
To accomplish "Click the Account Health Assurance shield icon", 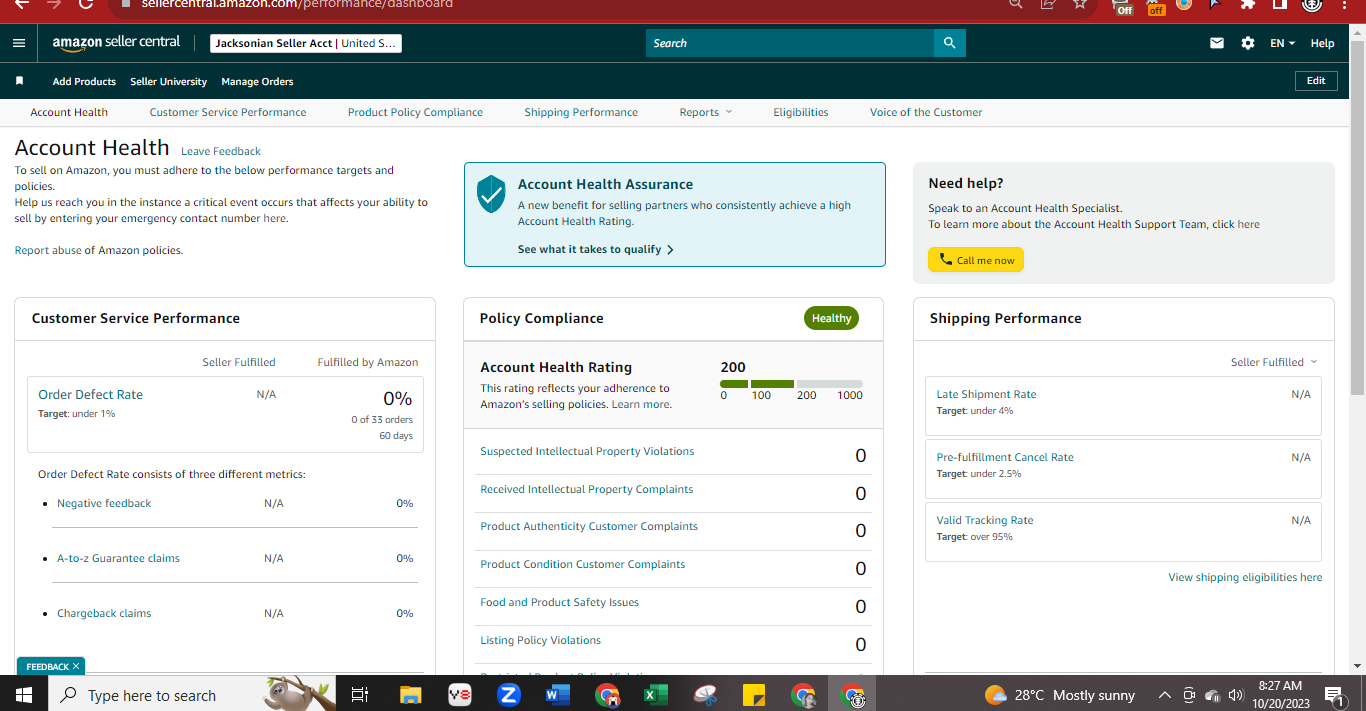I will [x=491, y=194].
